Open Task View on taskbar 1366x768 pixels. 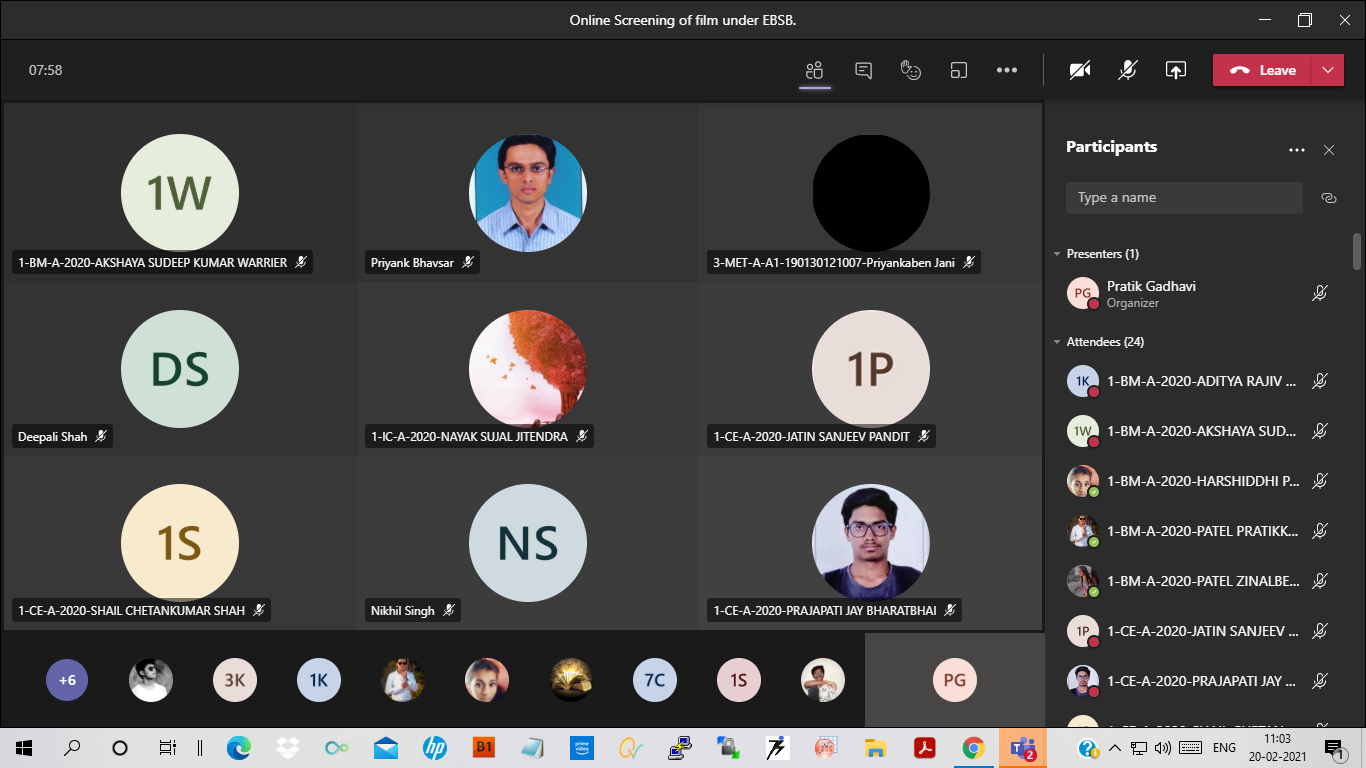(x=168, y=747)
